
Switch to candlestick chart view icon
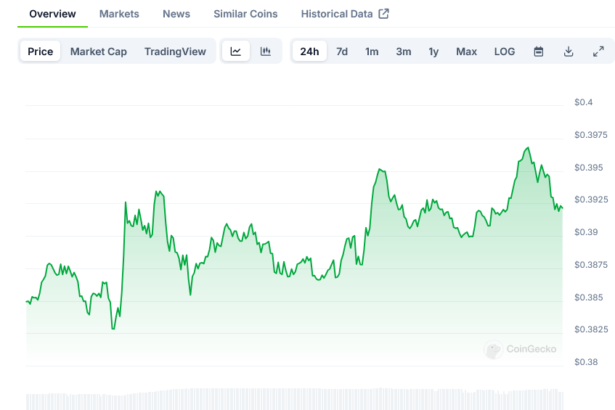pyautogui.click(x=265, y=51)
